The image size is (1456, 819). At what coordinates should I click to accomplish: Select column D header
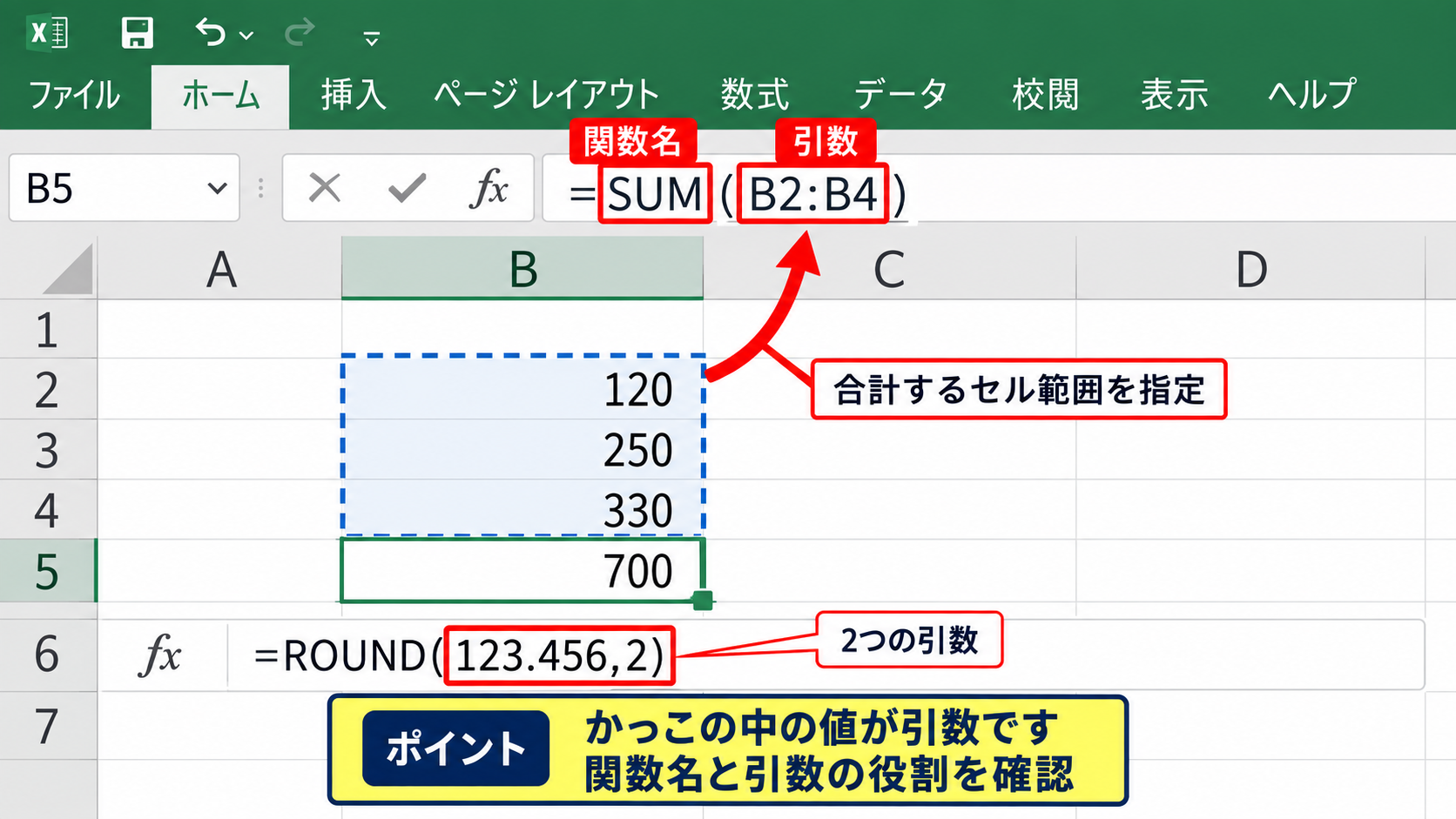click(1250, 269)
